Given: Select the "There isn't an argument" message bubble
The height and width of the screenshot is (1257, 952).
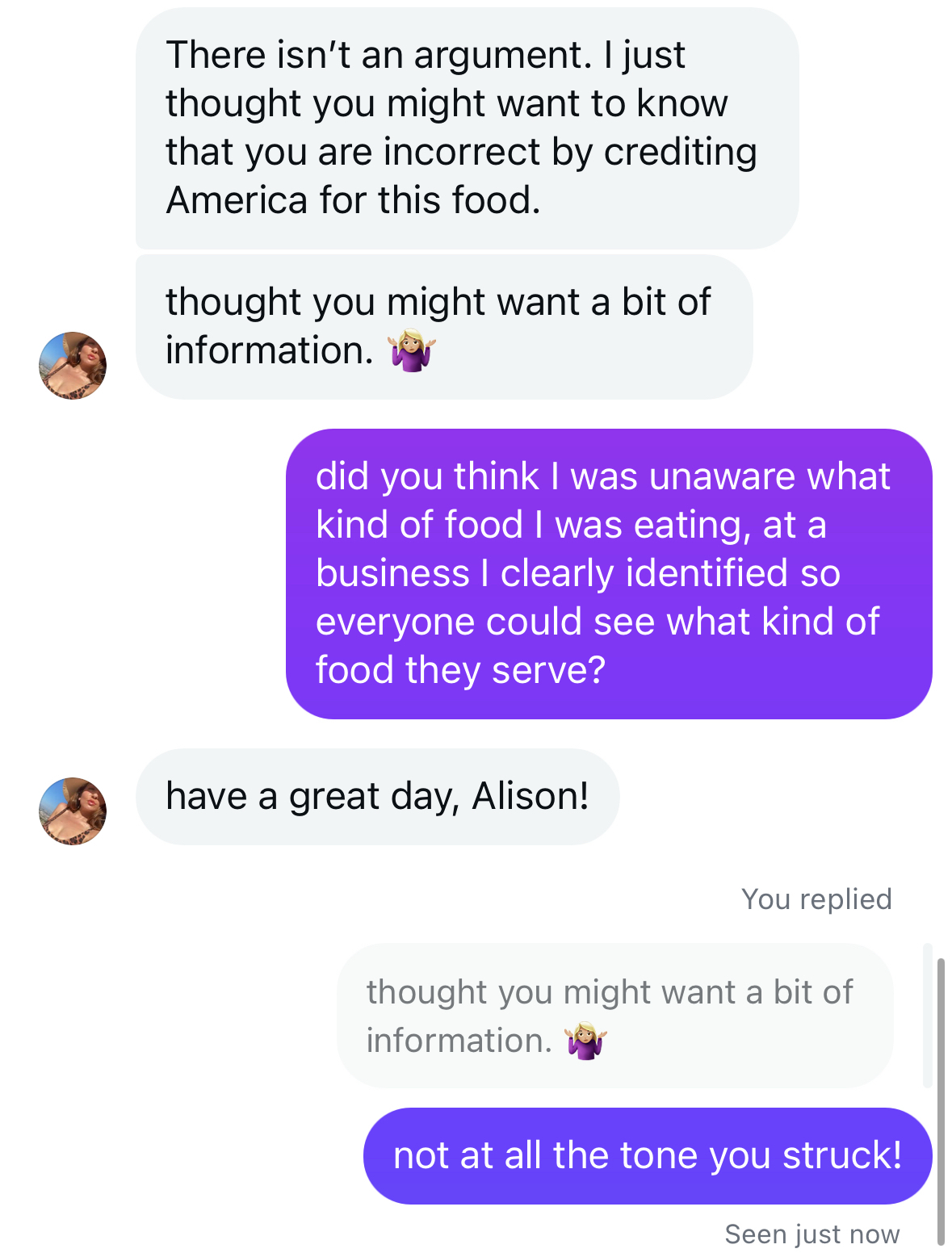Looking at the screenshot, I should pos(467,128).
